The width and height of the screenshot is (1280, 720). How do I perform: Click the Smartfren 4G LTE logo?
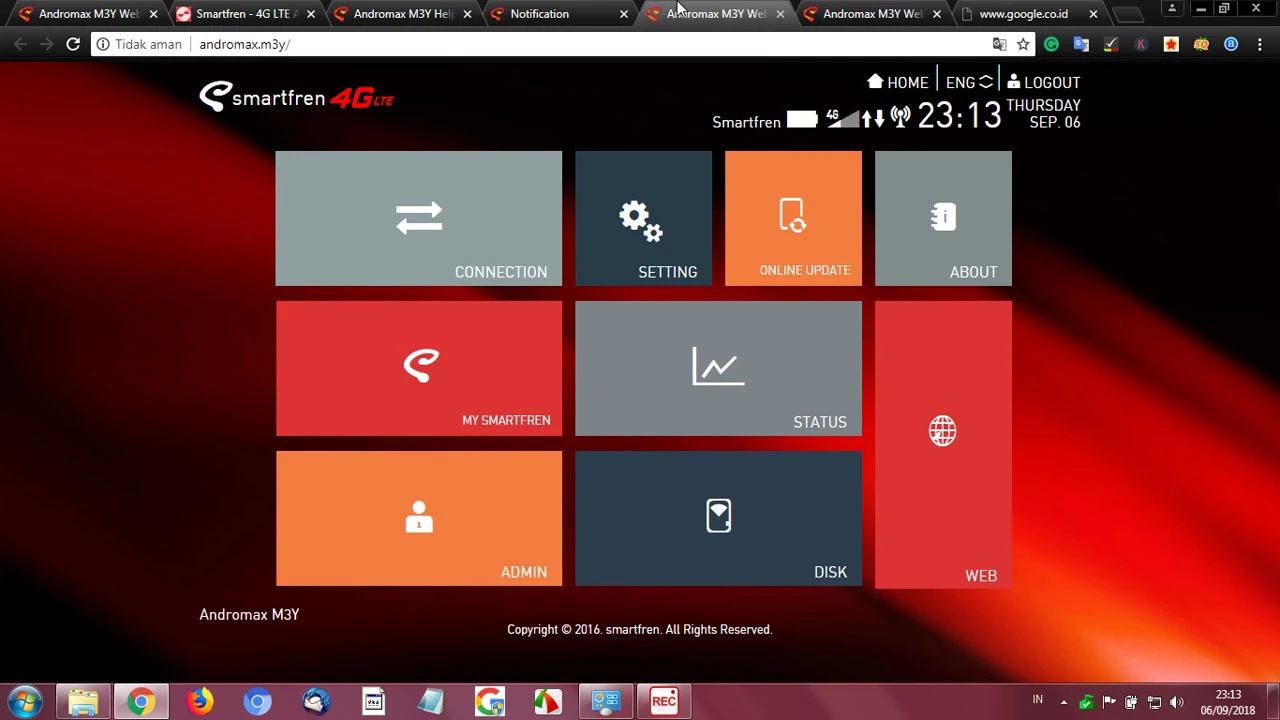pyautogui.click(x=296, y=97)
